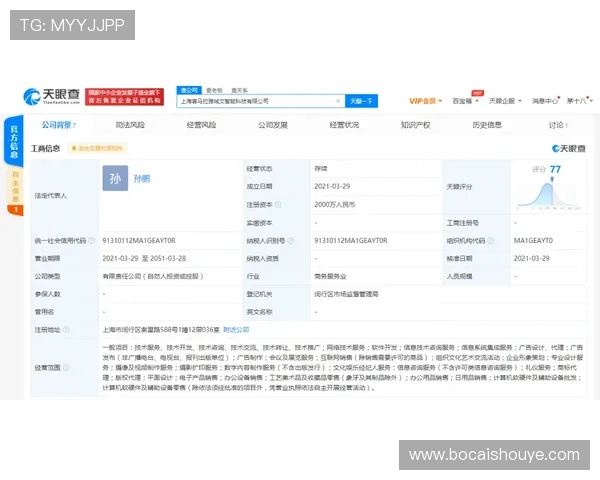
Task: Click the 2000万人民币 registered capital value
Action: (334, 205)
